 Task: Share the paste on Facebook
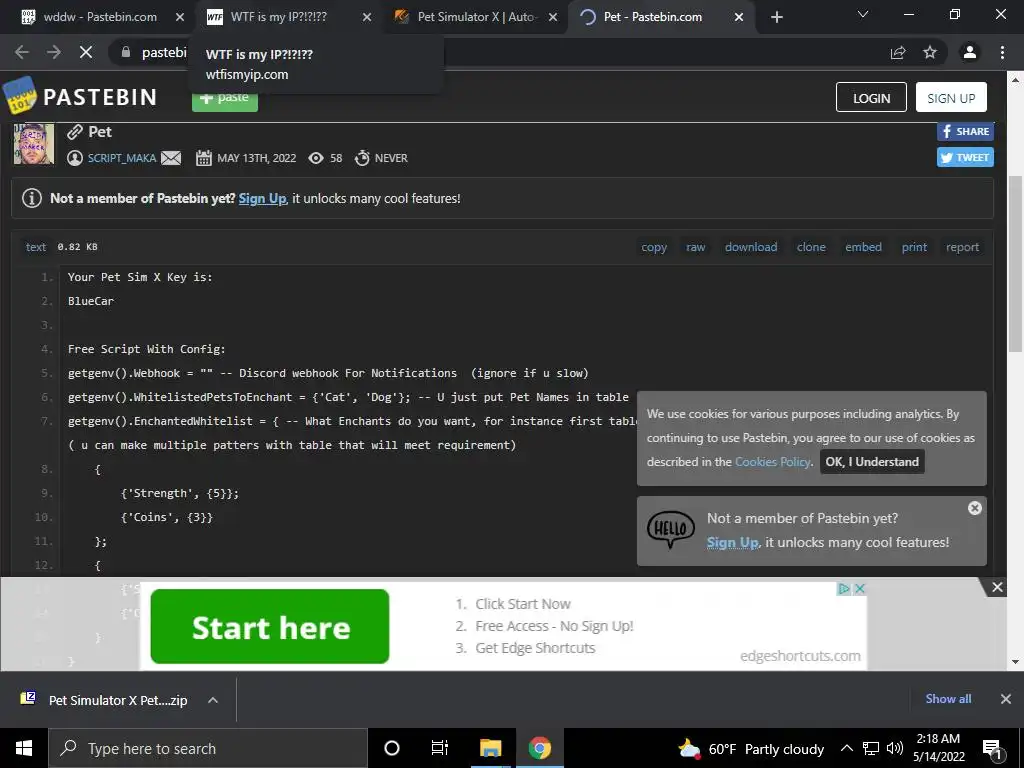[965, 131]
